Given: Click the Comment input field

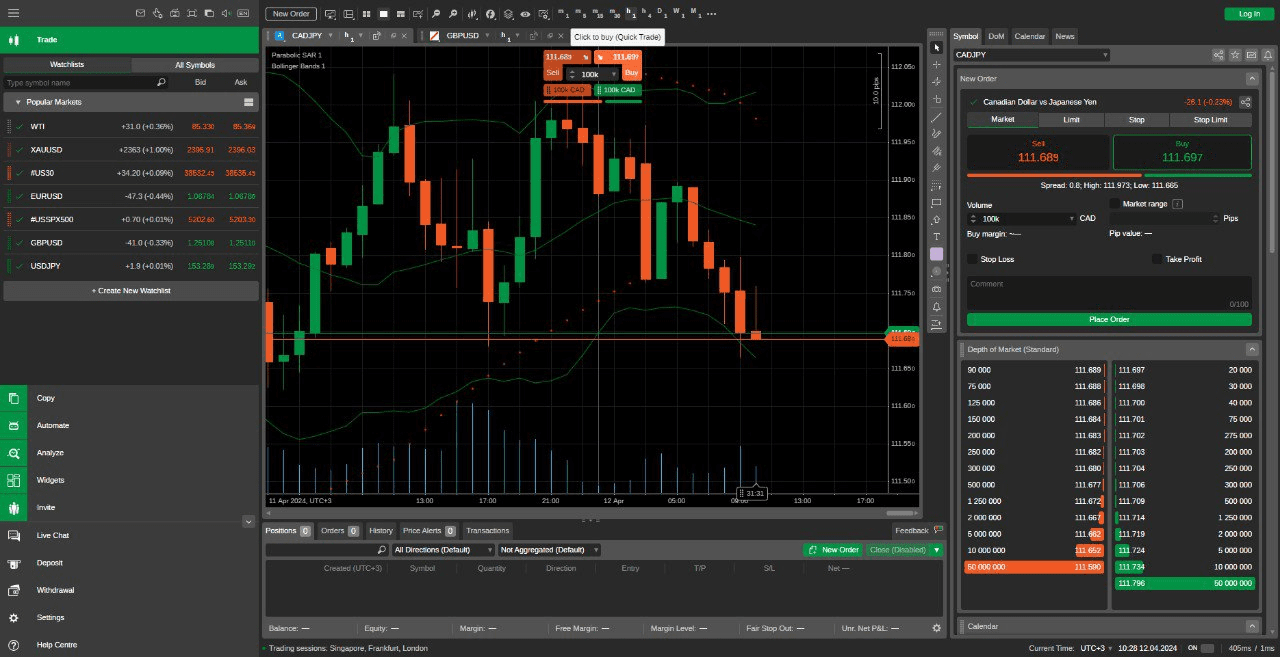Looking at the screenshot, I should click(1108, 290).
